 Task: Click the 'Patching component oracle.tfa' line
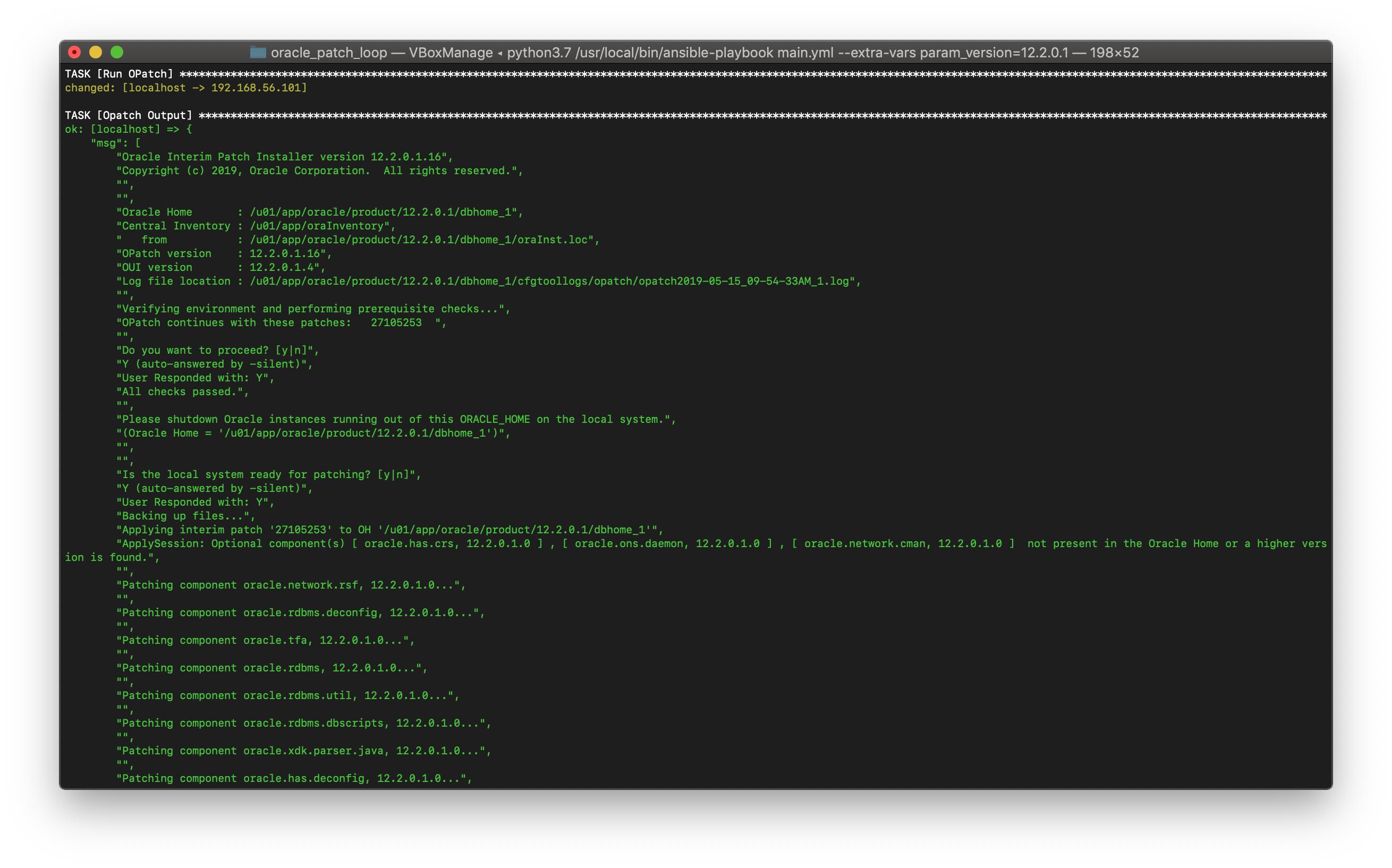(265, 640)
